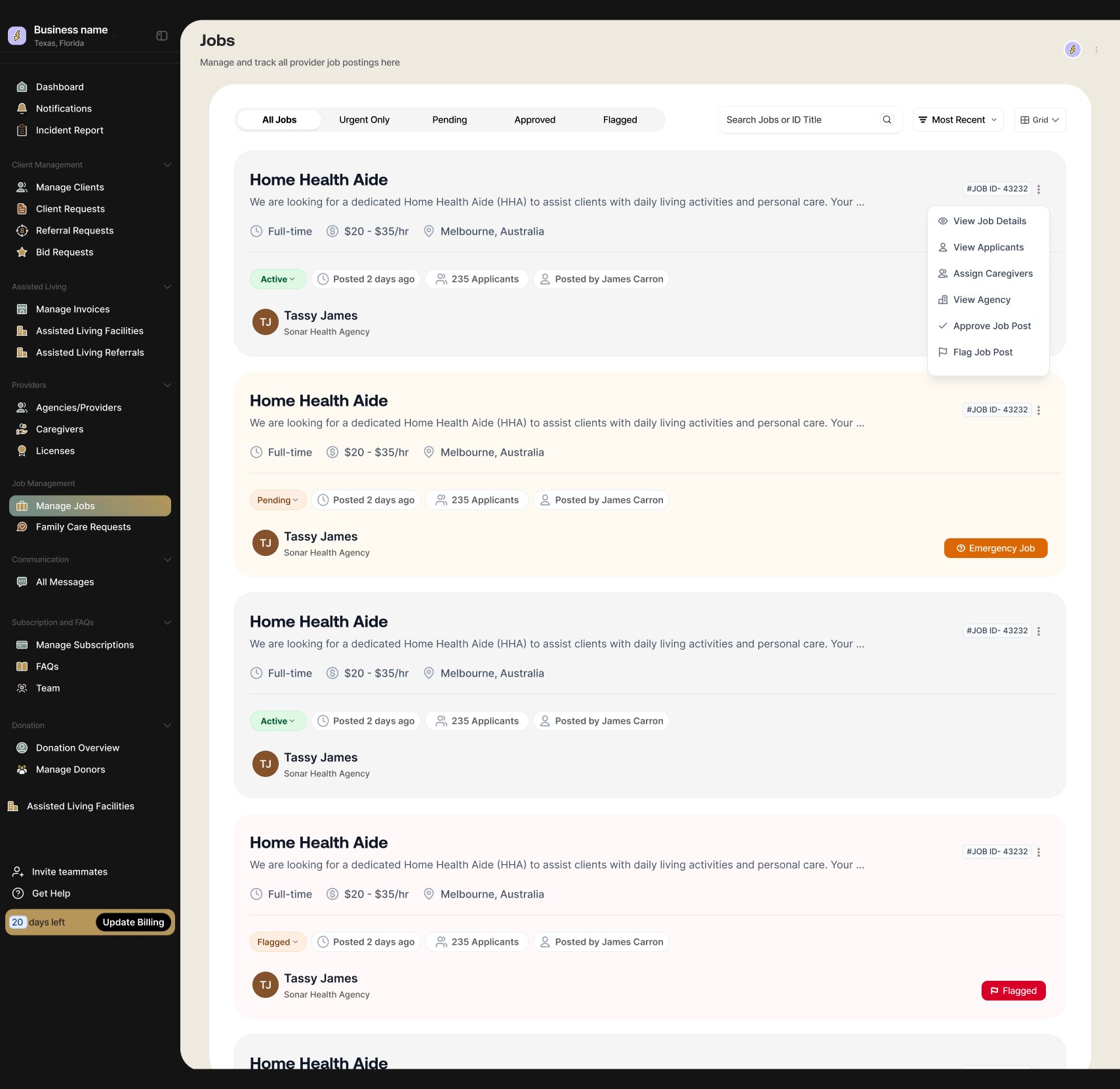Image resolution: width=1120 pixels, height=1089 pixels.
Task: Choose View Applicants from menu
Action: click(x=988, y=248)
